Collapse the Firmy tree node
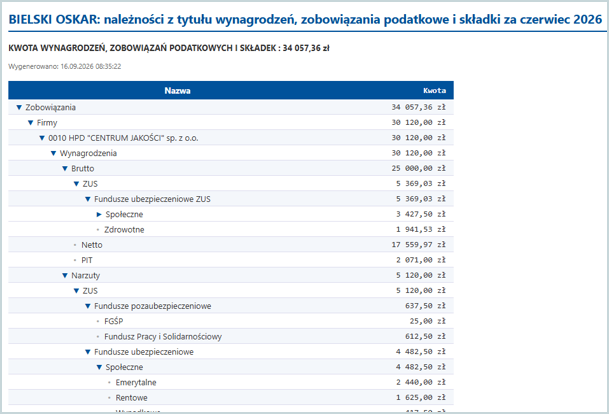 [30, 123]
